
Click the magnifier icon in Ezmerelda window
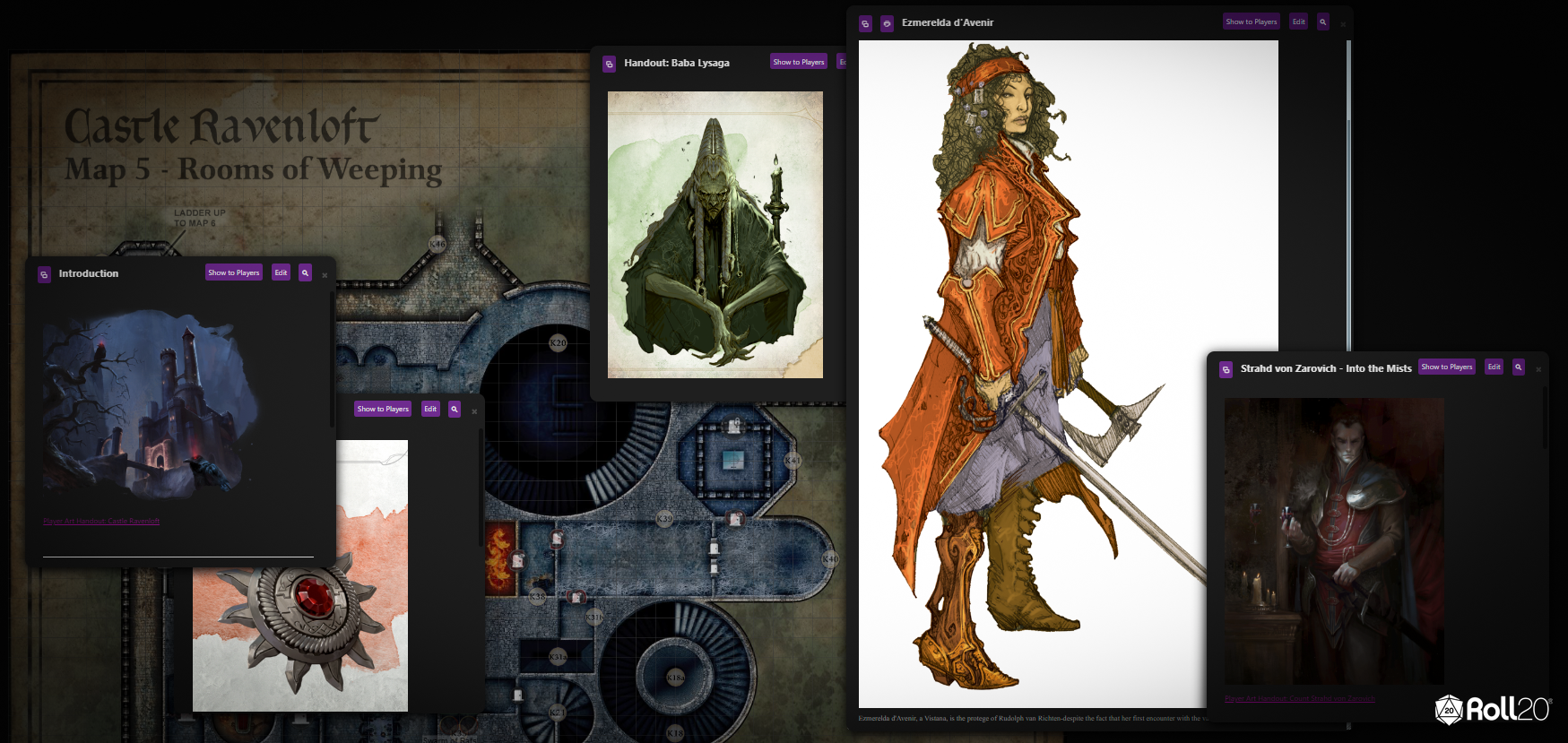coord(1323,22)
